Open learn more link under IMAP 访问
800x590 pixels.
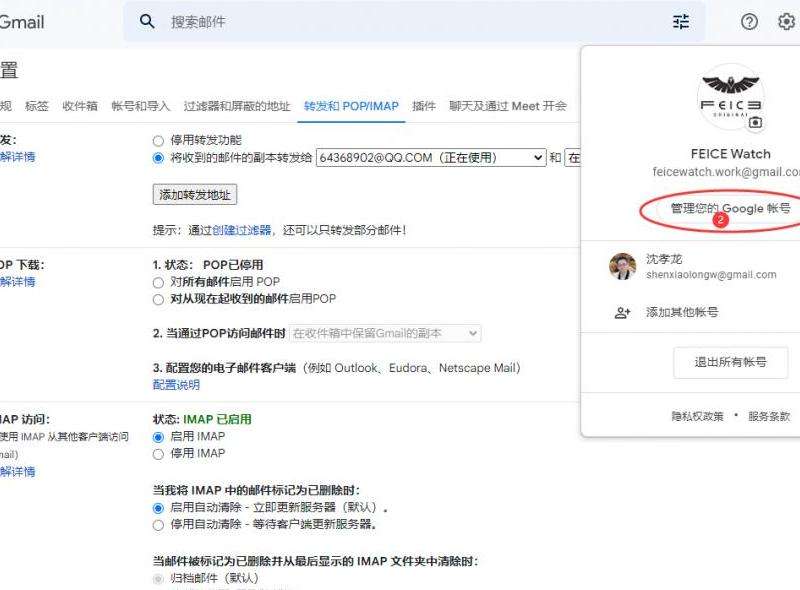coord(18,472)
